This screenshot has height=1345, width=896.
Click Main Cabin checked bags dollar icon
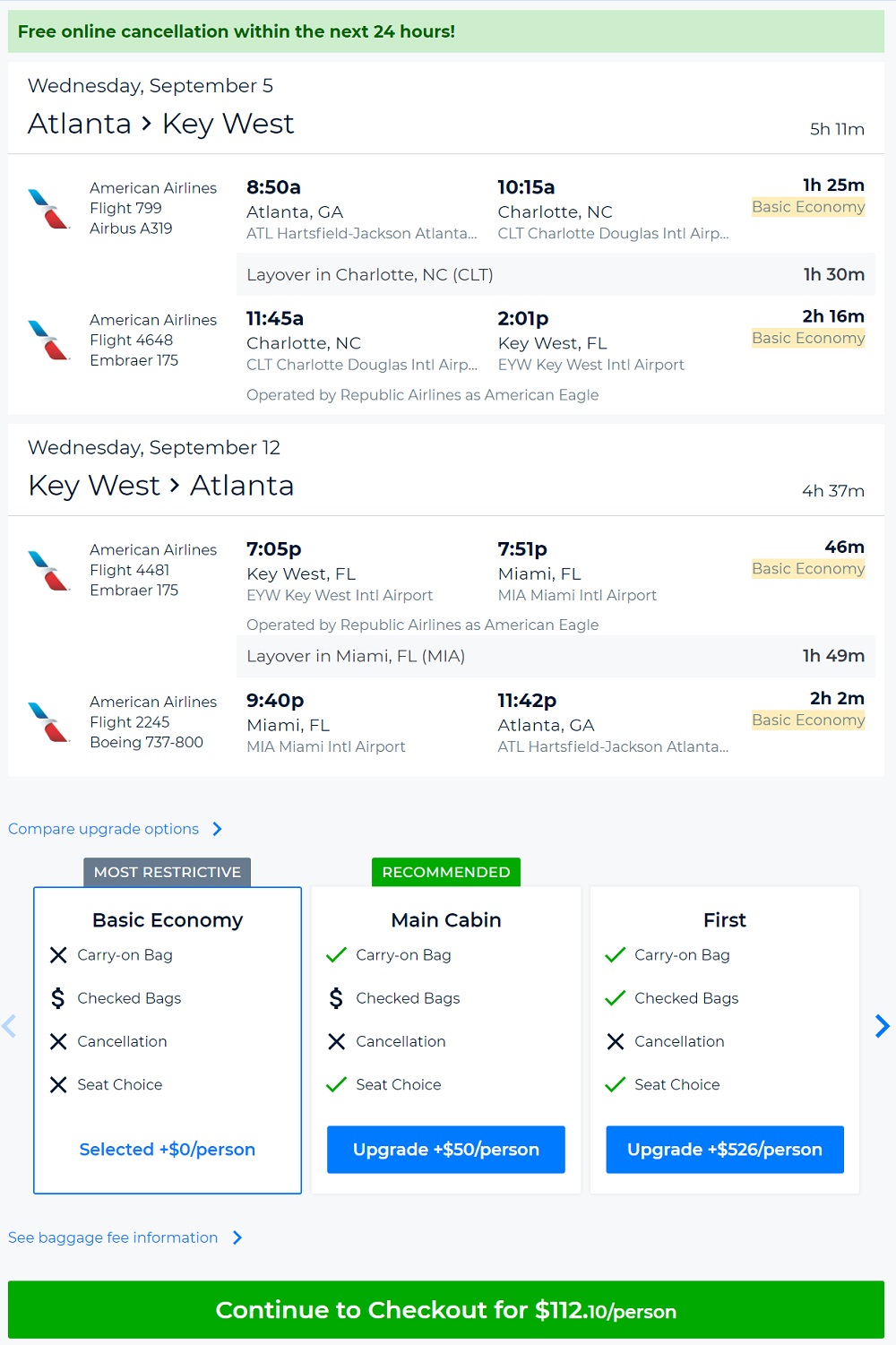(336, 998)
